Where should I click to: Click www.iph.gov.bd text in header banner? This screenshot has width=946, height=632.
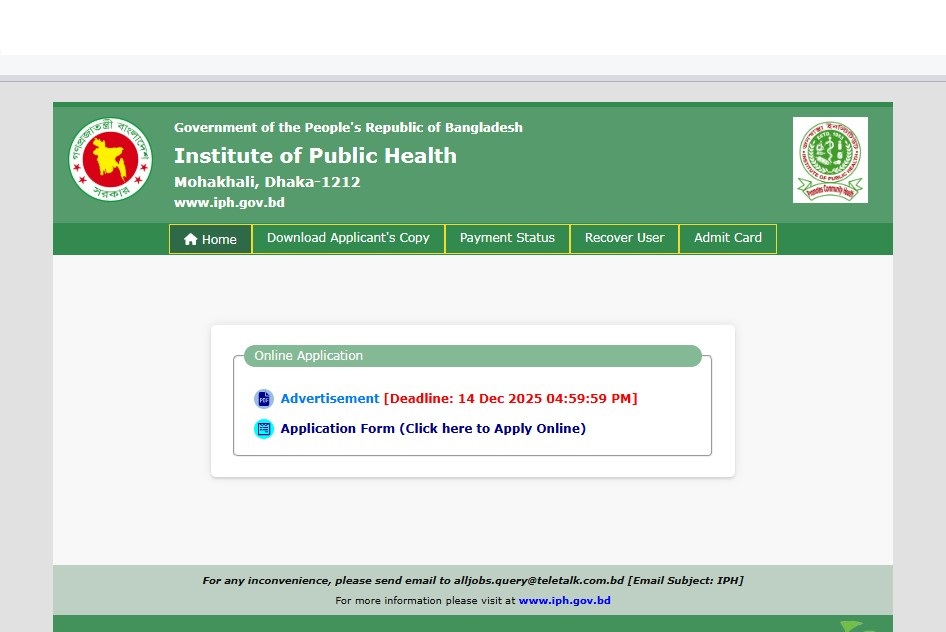point(229,203)
